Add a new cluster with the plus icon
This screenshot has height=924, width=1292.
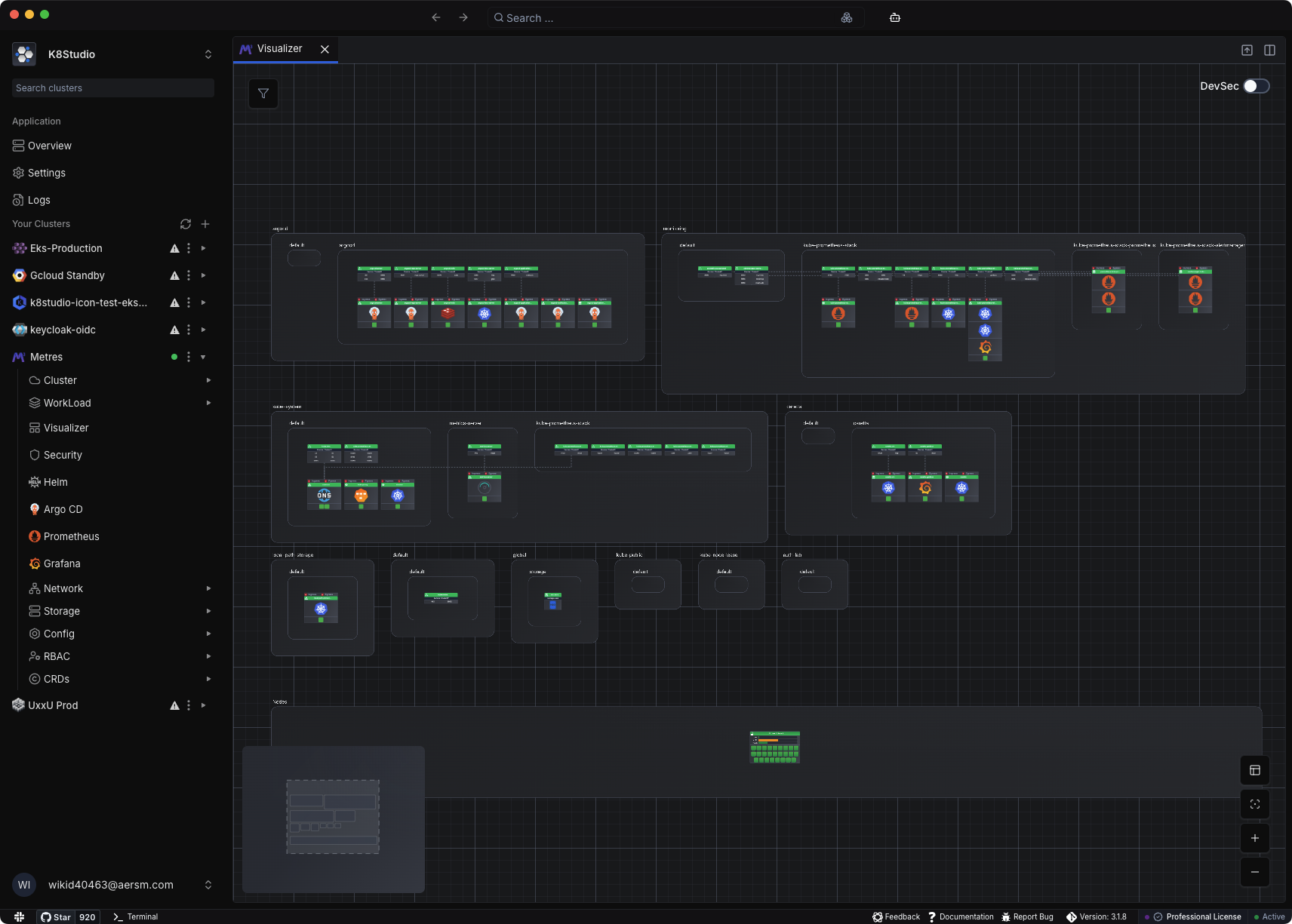pyautogui.click(x=205, y=224)
